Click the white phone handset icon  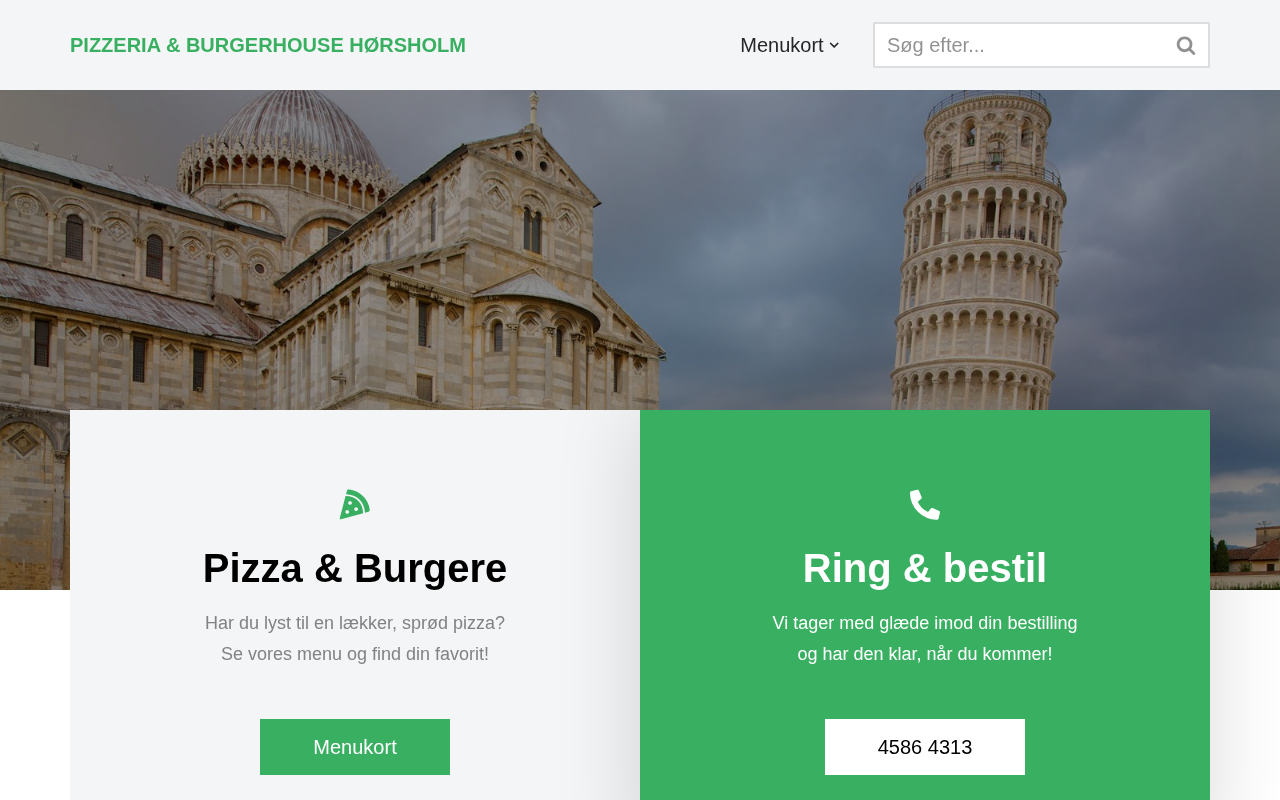[x=925, y=504]
